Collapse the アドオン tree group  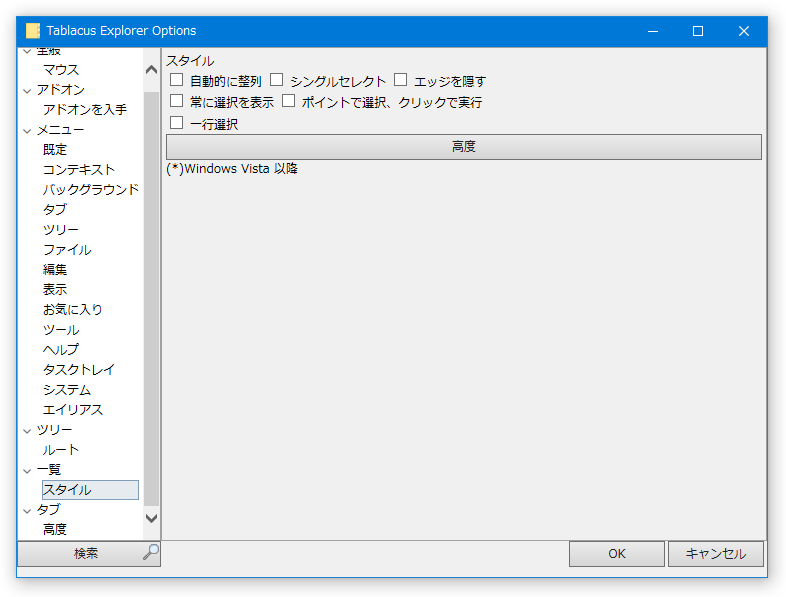click(27, 91)
